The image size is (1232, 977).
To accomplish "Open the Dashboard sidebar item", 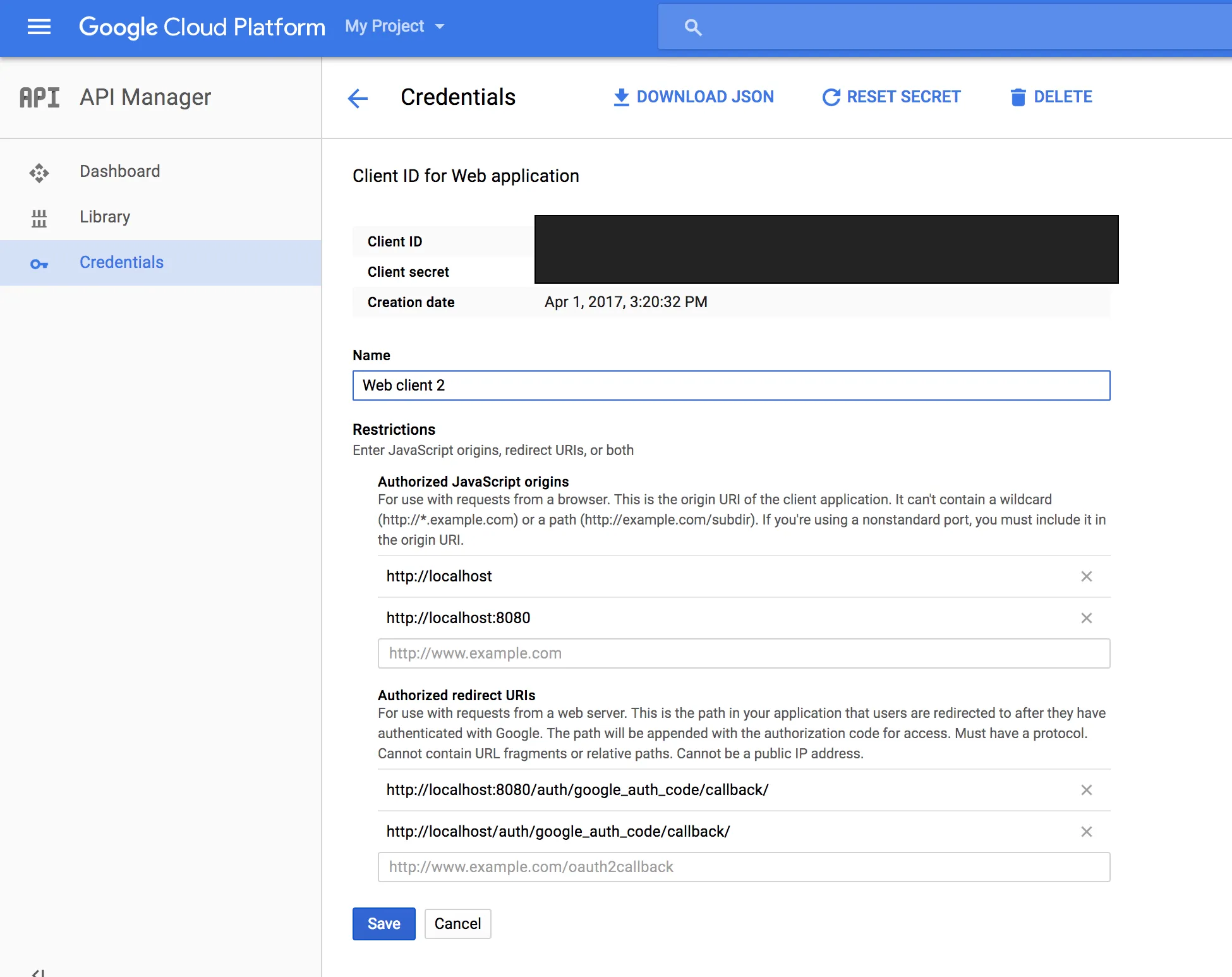I will click(119, 171).
